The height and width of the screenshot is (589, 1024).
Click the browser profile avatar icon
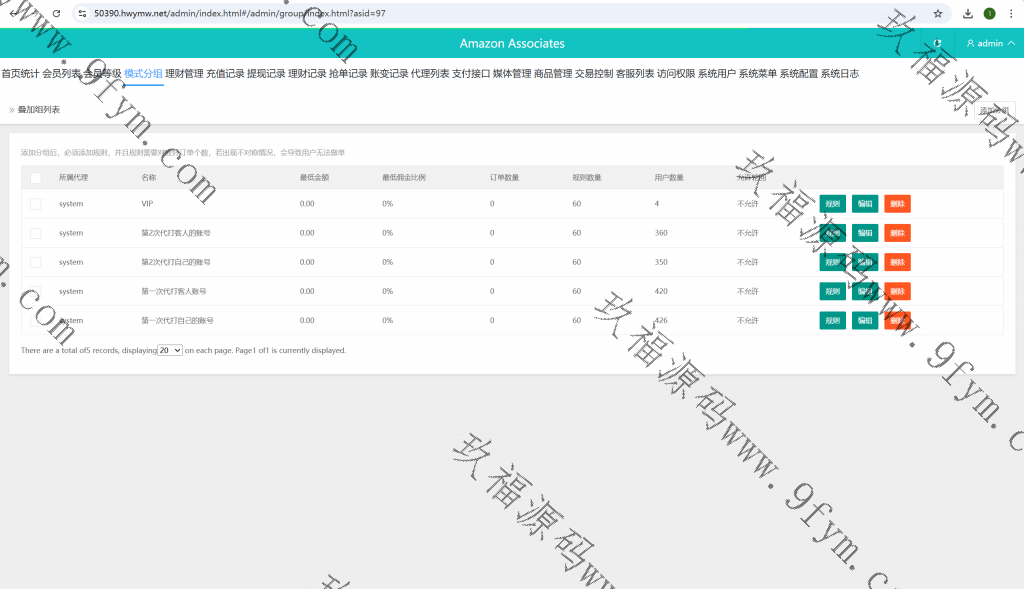(989, 14)
